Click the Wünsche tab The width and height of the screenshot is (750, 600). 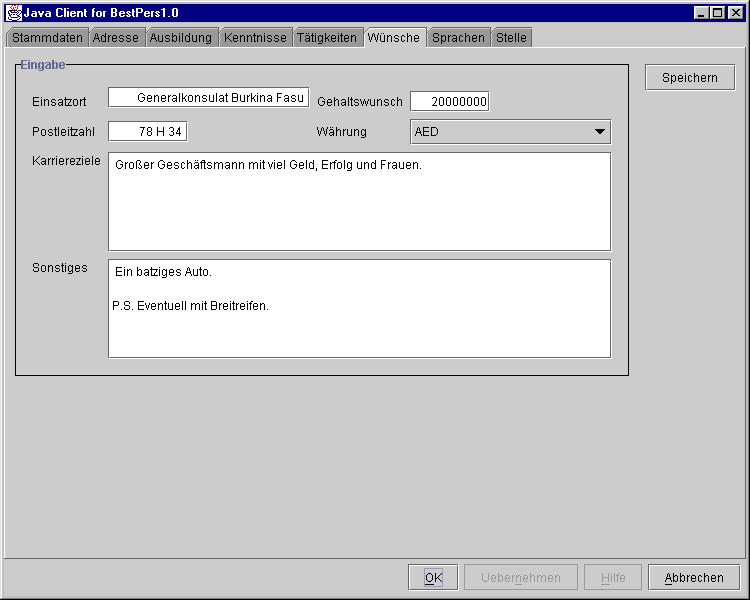394,37
